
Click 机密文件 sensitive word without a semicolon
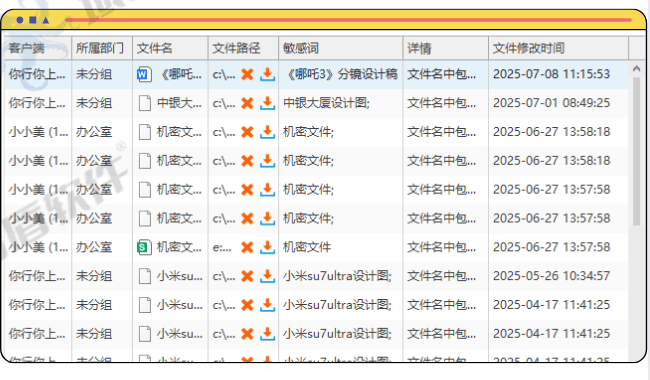(x=307, y=248)
